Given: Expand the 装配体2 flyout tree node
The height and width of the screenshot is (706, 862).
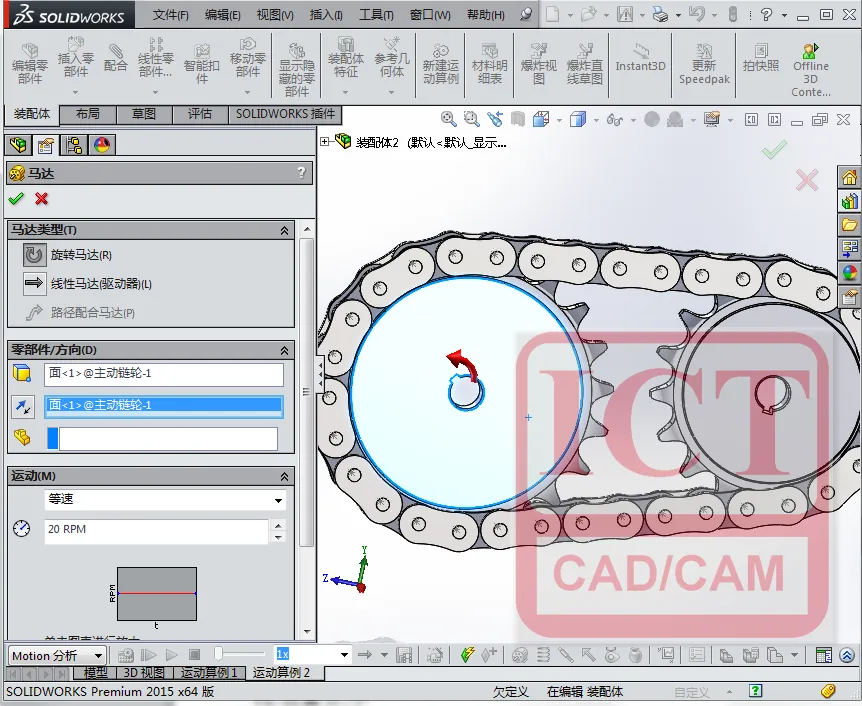Looking at the screenshot, I should coord(324,142).
